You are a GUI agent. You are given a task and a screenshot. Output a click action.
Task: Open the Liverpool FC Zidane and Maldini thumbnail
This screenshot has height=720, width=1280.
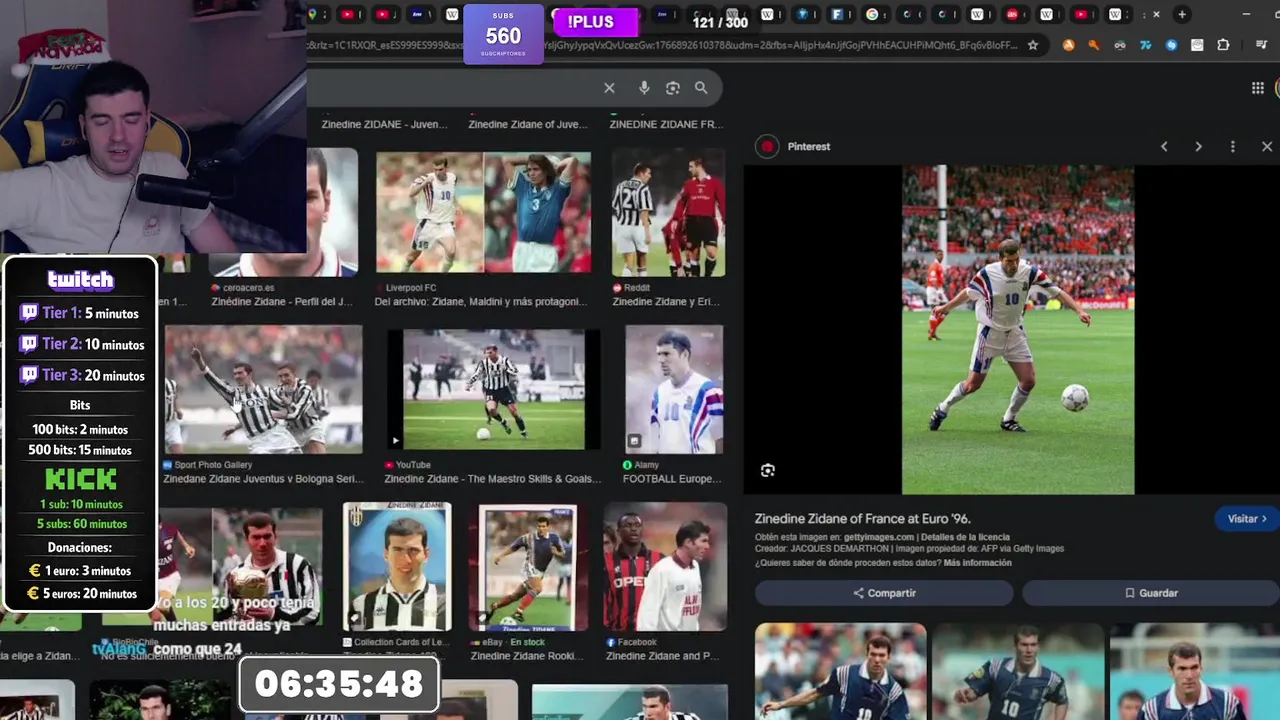[483, 212]
